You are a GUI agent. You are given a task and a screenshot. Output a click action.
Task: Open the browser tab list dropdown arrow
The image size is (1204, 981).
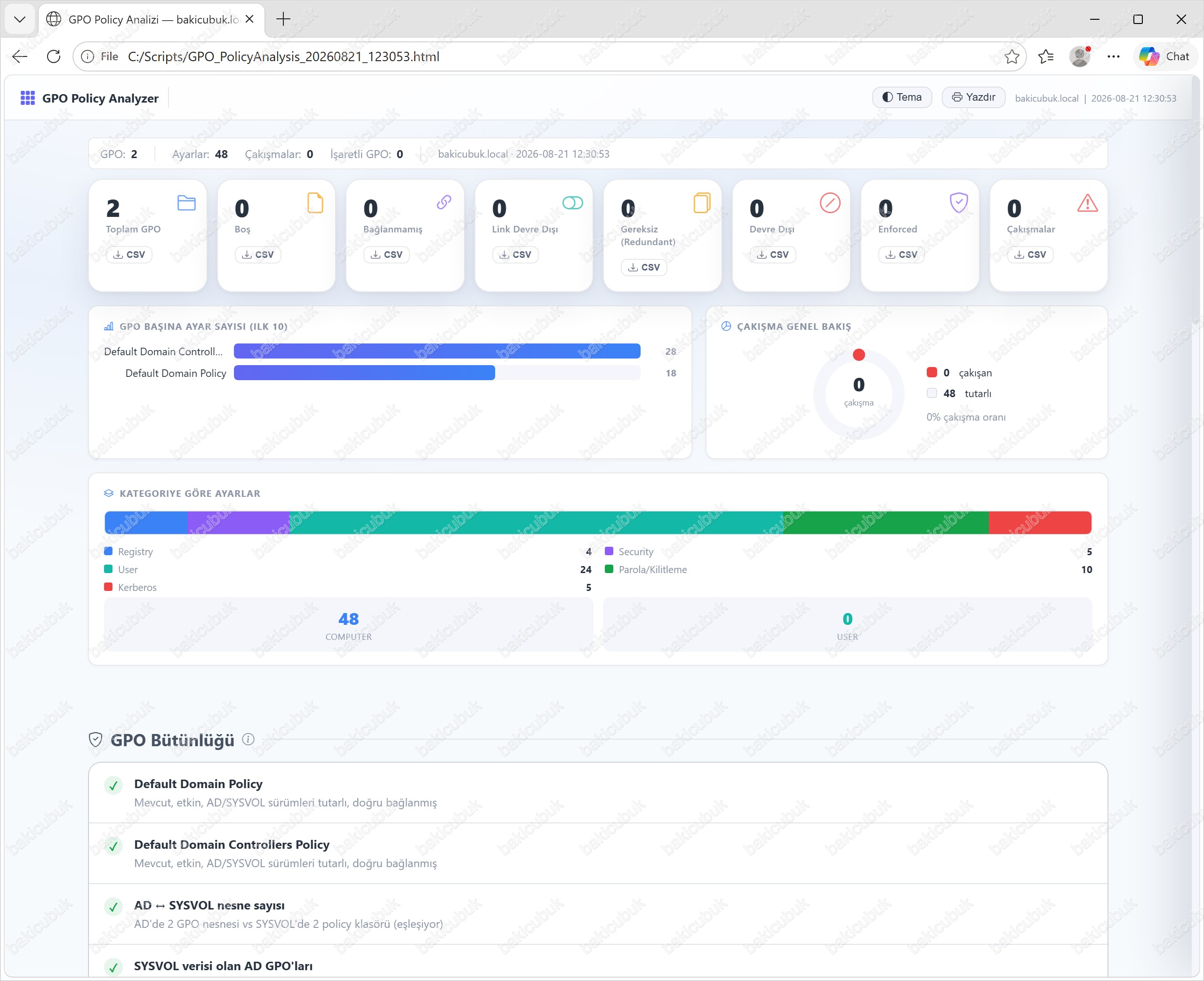(x=20, y=20)
